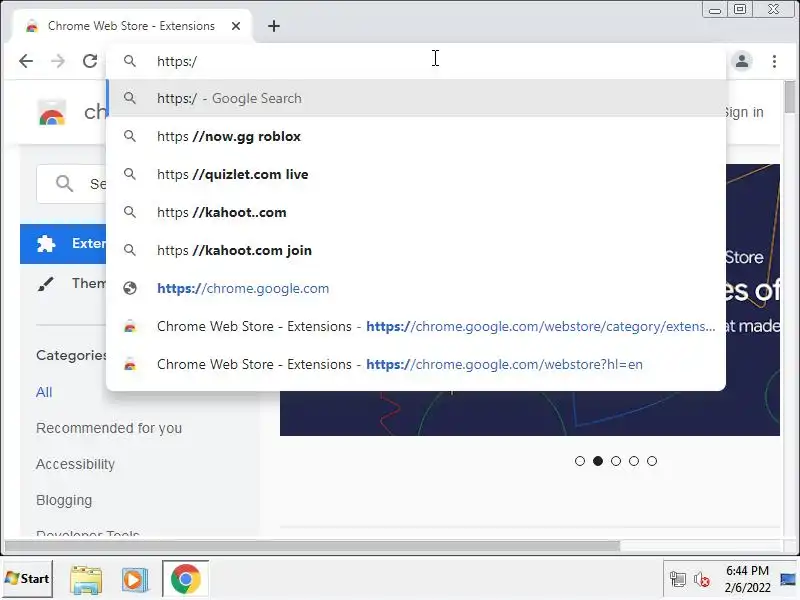800x600 pixels.
Task: Click the Sign in link
Action: tap(745, 112)
